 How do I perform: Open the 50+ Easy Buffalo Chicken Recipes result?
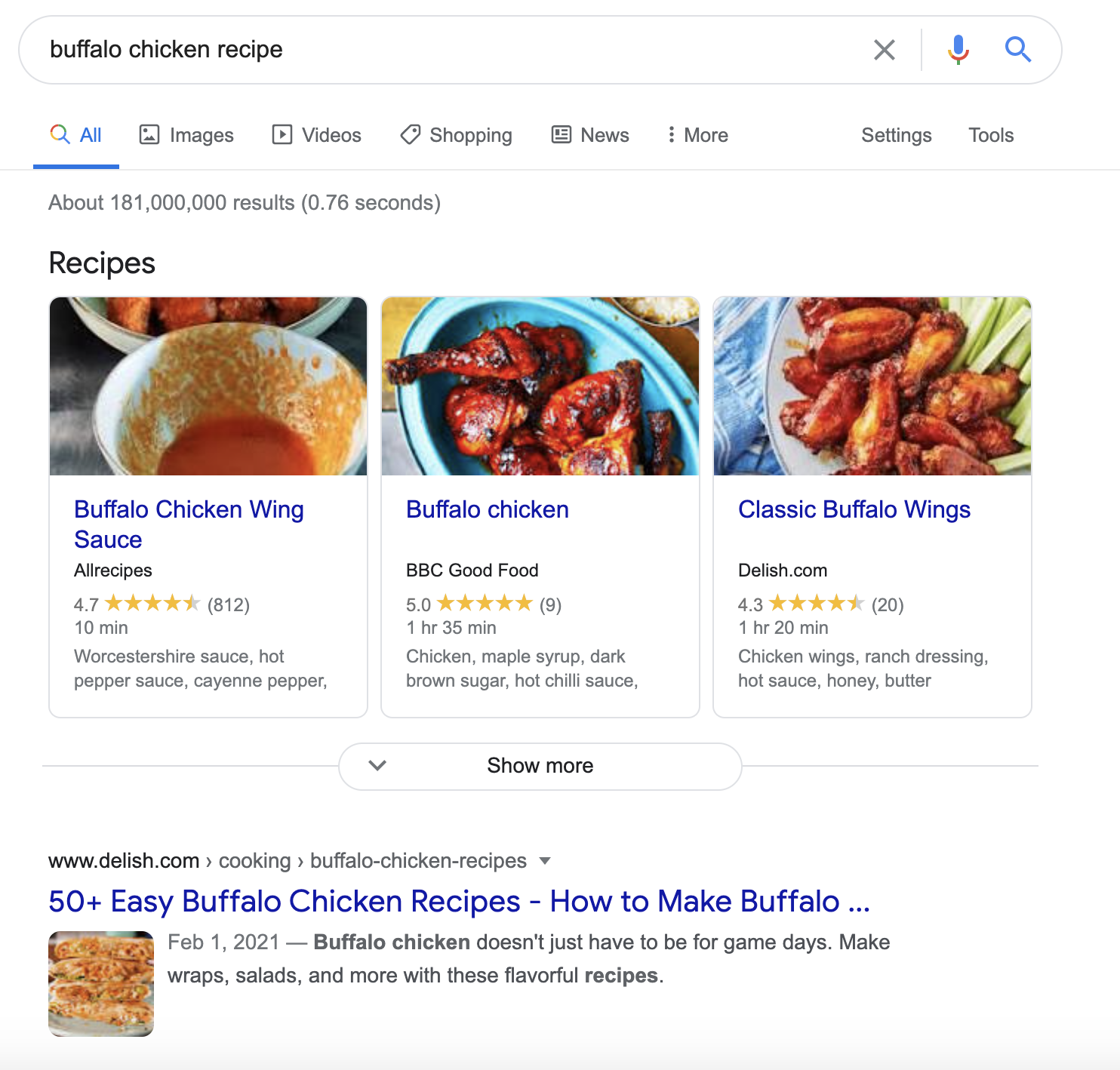click(x=459, y=901)
